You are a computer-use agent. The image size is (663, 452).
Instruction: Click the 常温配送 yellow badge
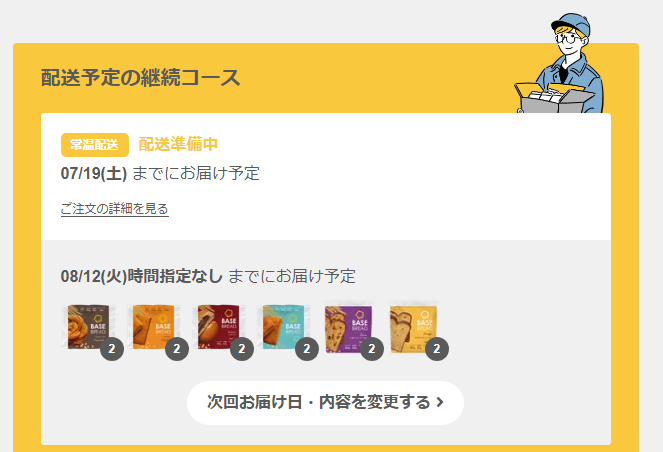pyautogui.click(x=95, y=145)
